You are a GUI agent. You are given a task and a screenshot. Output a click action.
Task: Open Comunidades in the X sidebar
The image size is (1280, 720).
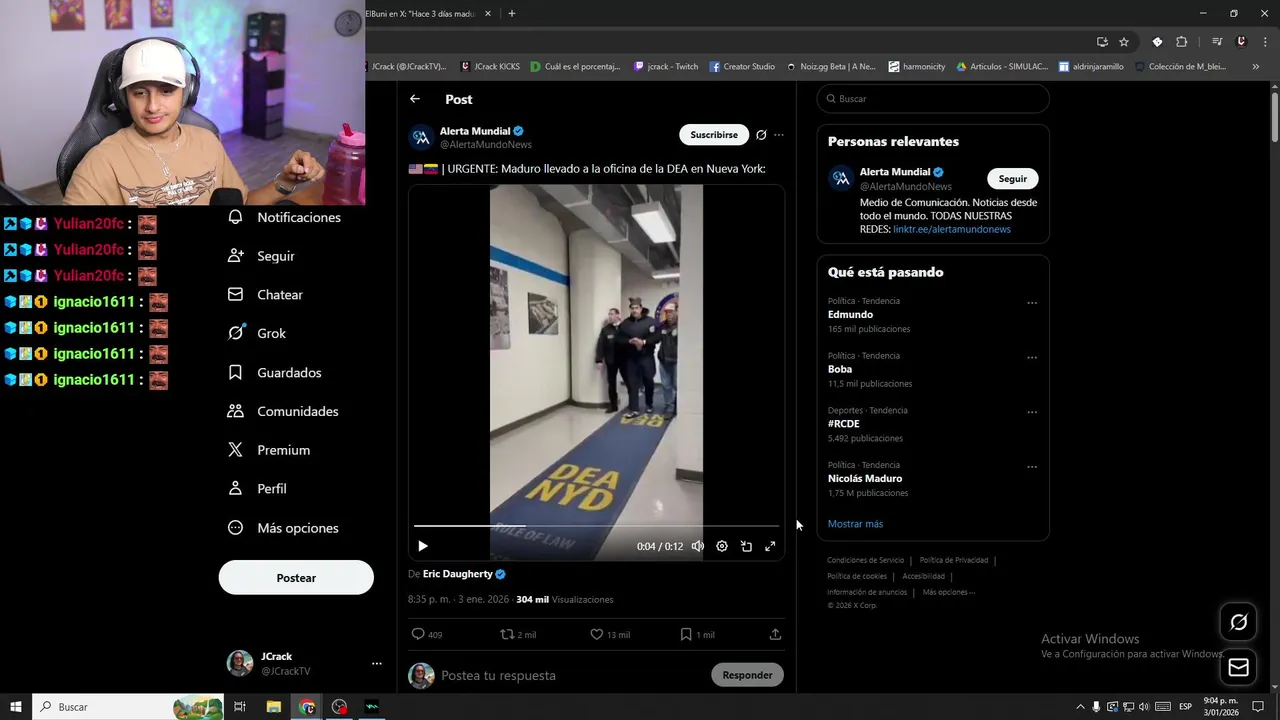283,411
